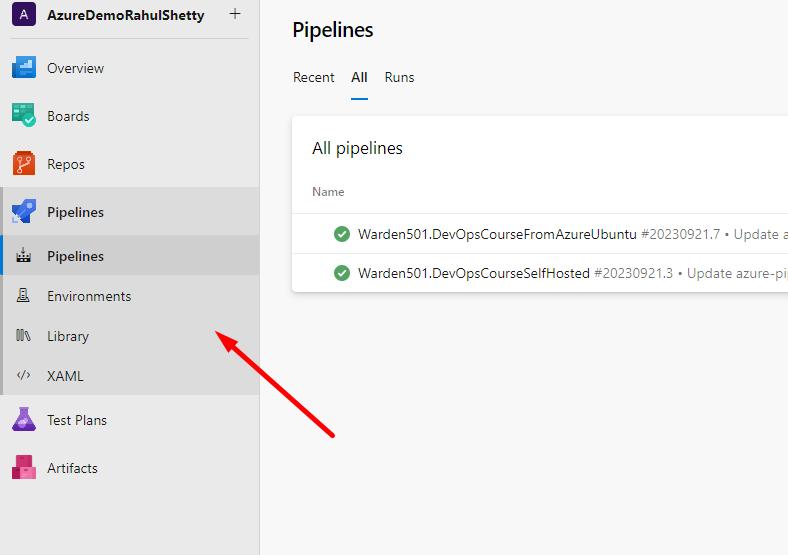Open the Environments sub-item icon
788x555 pixels.
23,296
